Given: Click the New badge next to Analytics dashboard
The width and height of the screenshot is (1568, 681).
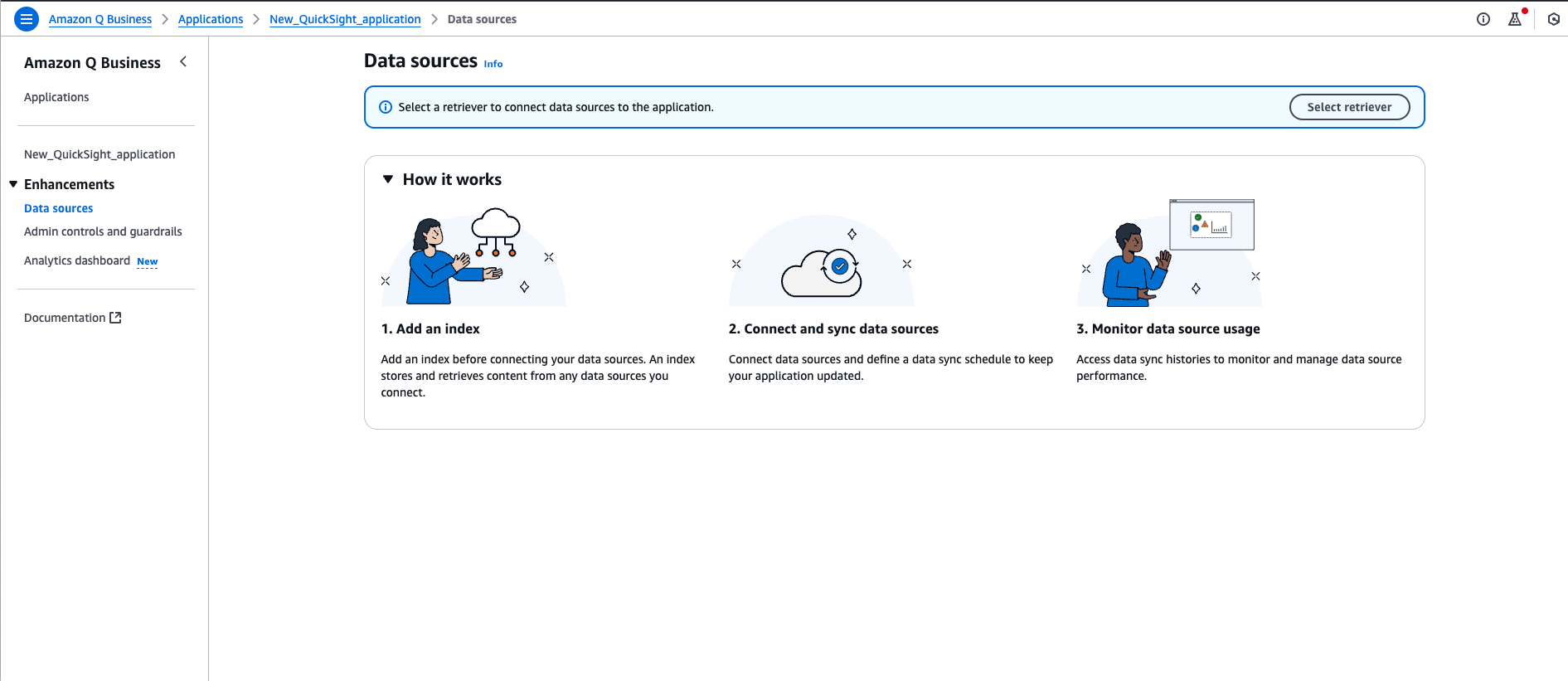Looking at the screenshot, I should point(148,261).
